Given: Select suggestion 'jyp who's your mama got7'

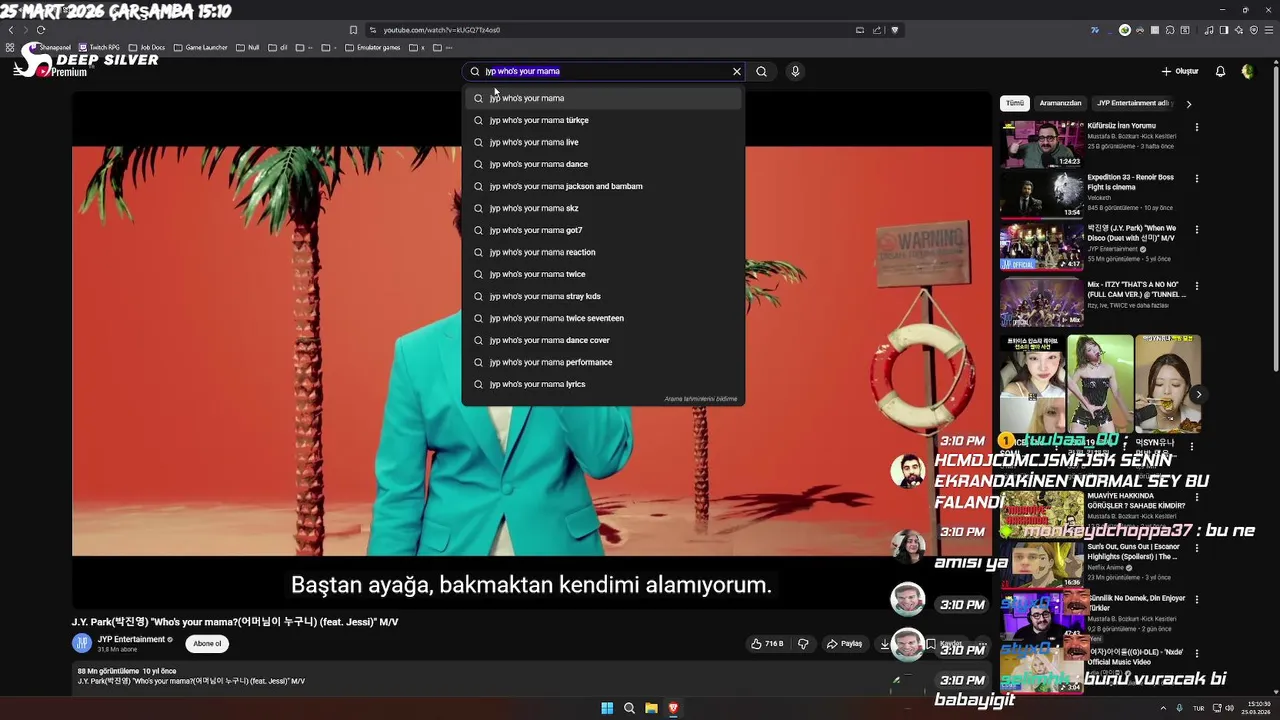Looking at the screenshot, I should coord(603,230).
